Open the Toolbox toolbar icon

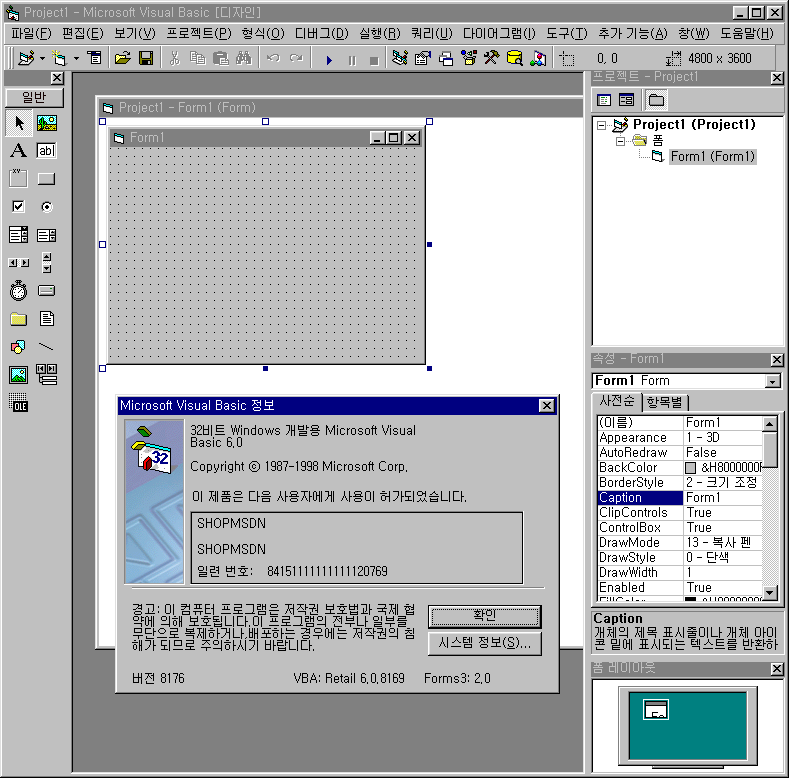492,58
